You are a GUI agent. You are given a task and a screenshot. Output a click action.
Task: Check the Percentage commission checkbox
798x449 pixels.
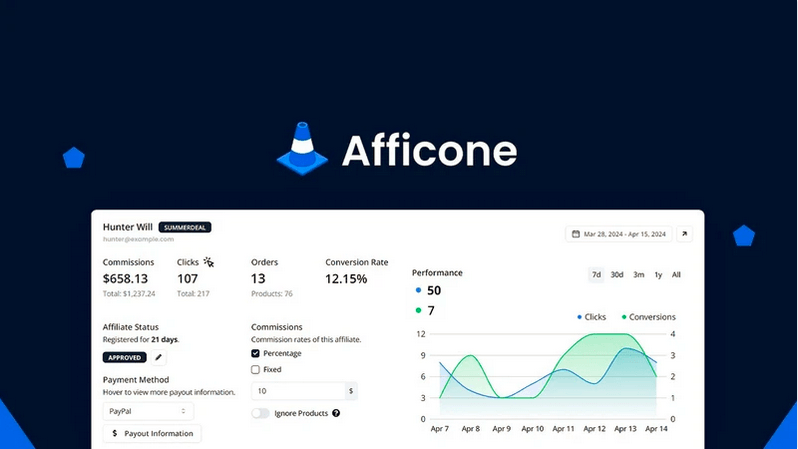pos(255,353)
